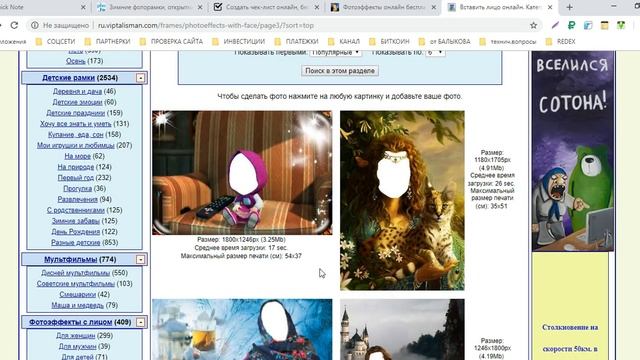
Task: Open the На море link
Action: pyautogui.click(x=77, y=156)
